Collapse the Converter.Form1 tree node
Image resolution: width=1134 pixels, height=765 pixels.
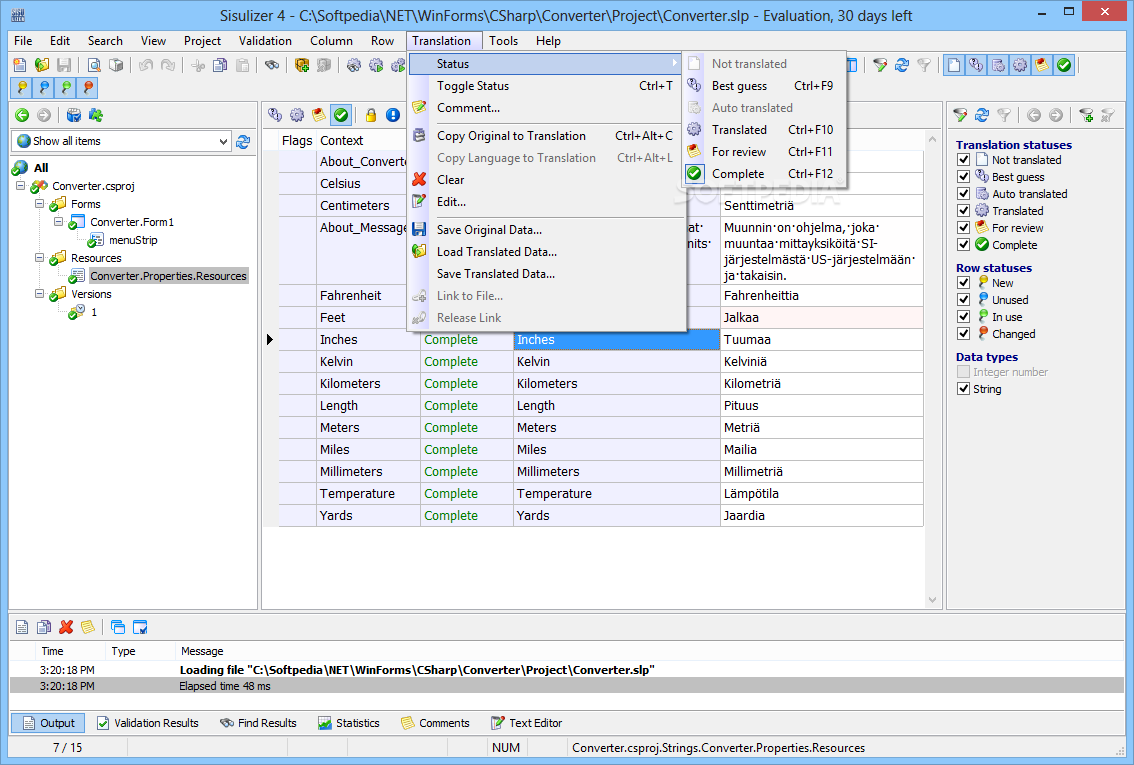[x=59, y=222]
